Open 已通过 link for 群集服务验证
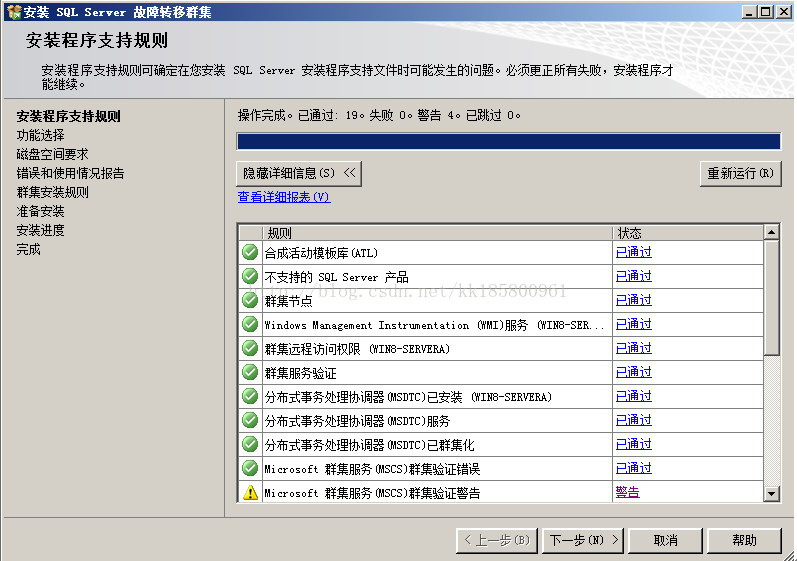Screen dimensions: 797x561 pos(633,372)
